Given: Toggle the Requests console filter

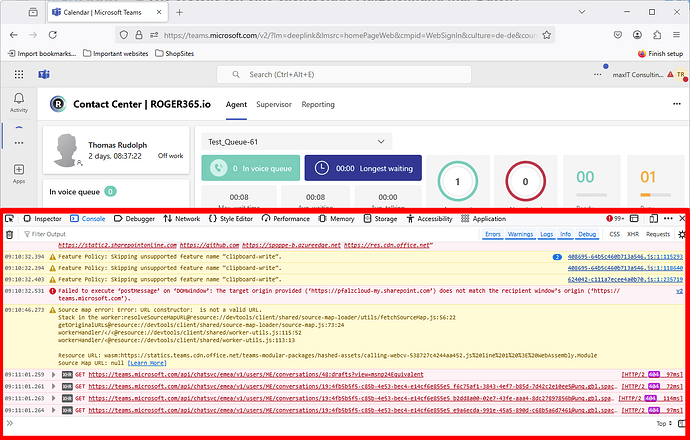Looking at the screenshot, I should [x=658, y=235].
